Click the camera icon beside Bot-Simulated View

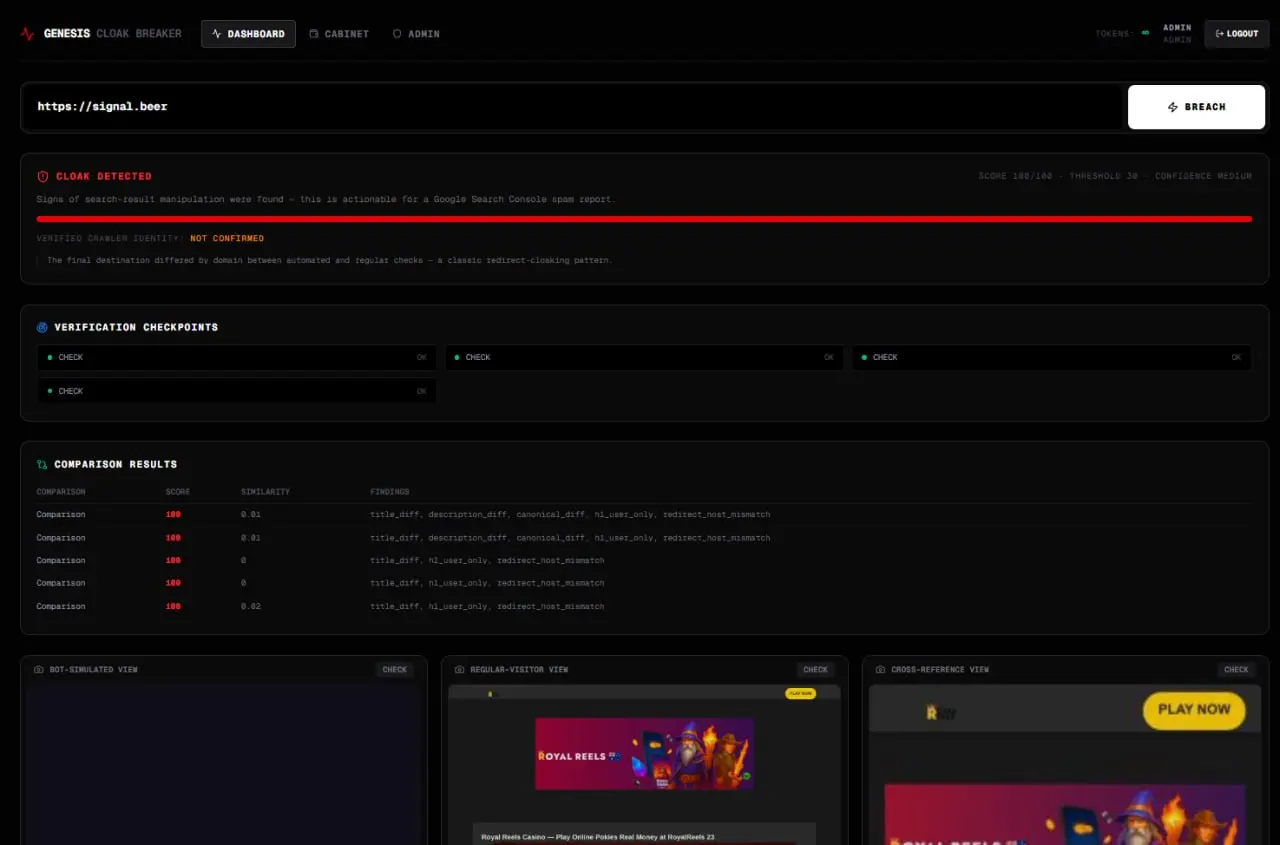click(39, 669)
